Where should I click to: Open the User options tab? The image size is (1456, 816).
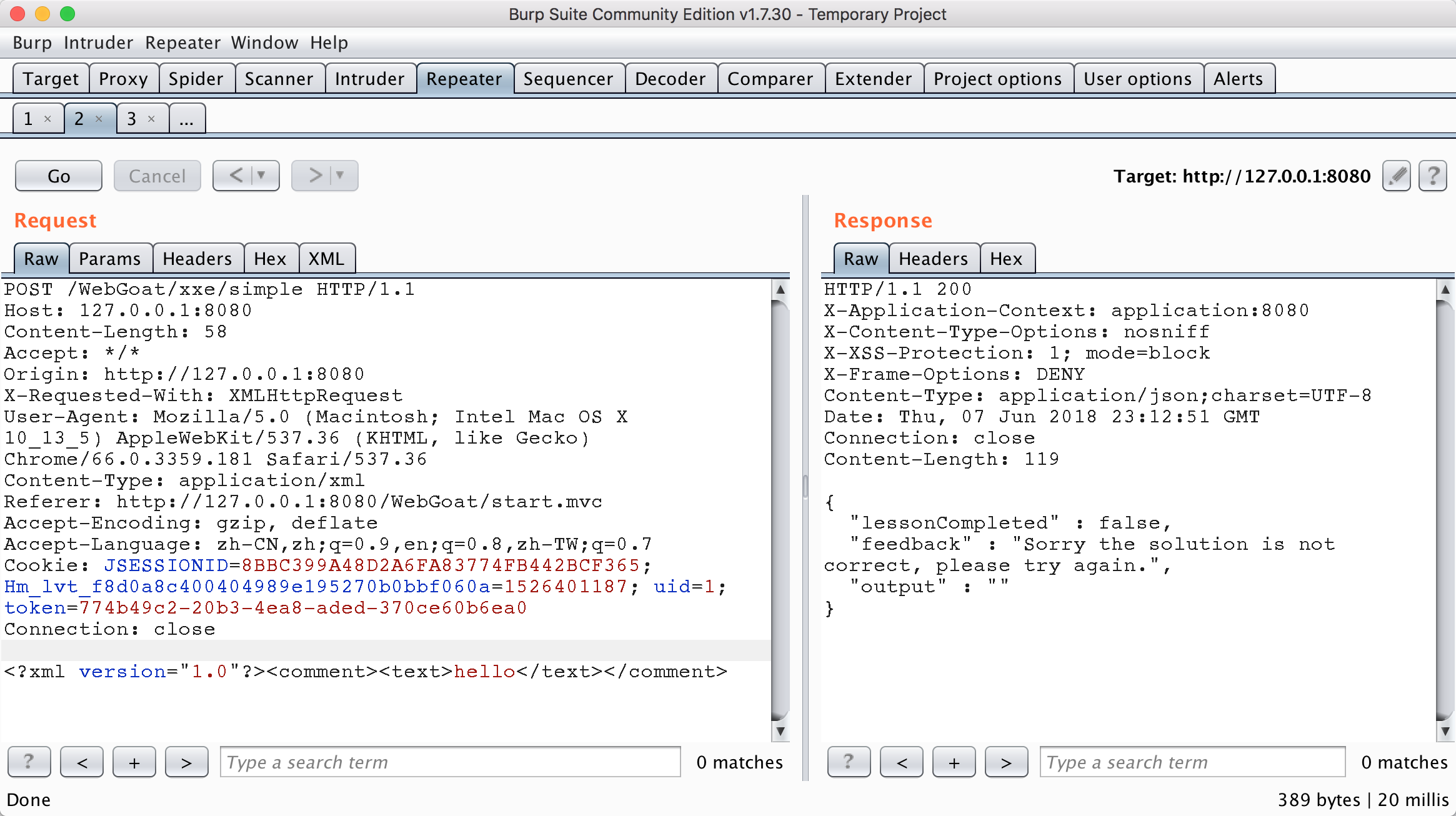pyautogui.click(x=1138, y=79)
